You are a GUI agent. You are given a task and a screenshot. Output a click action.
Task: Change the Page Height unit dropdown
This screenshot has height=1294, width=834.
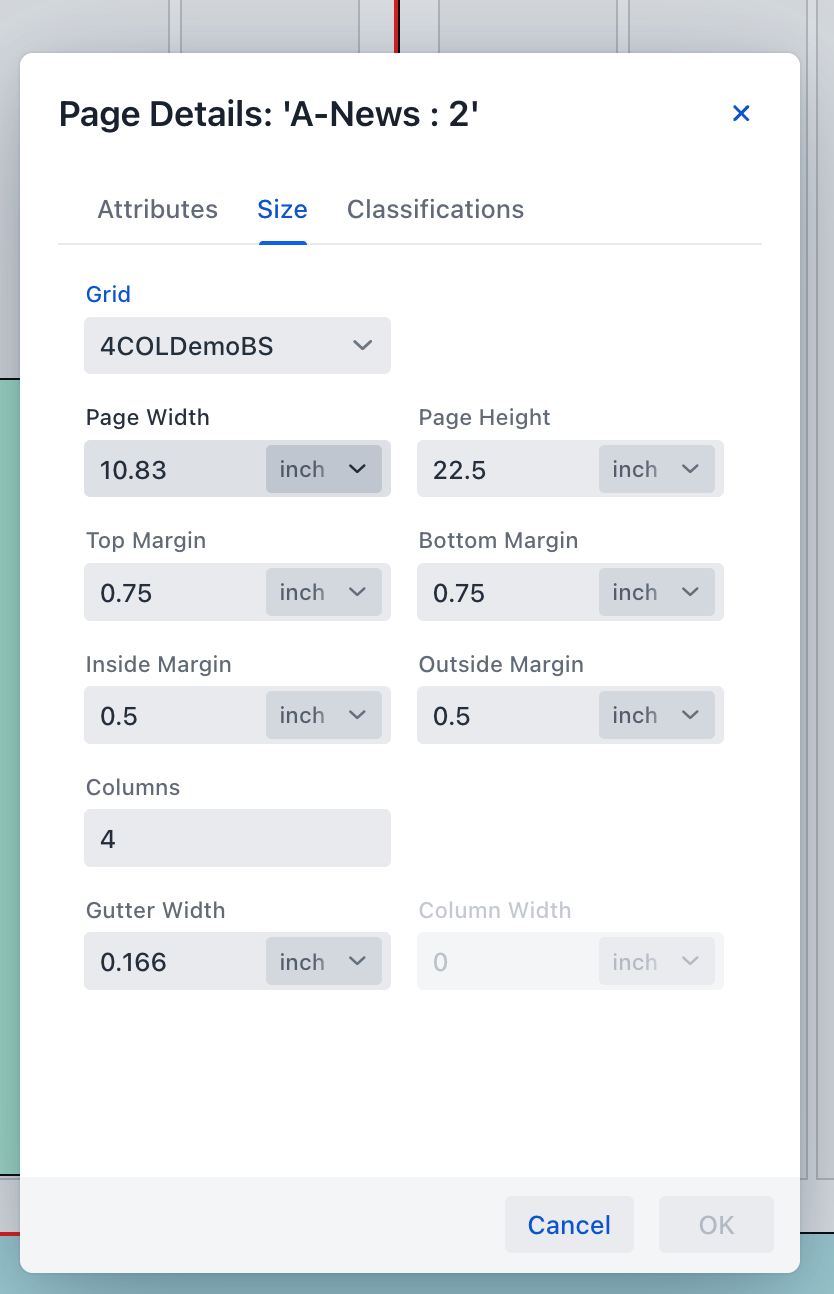pyautogui.click(x=657, y=469)
